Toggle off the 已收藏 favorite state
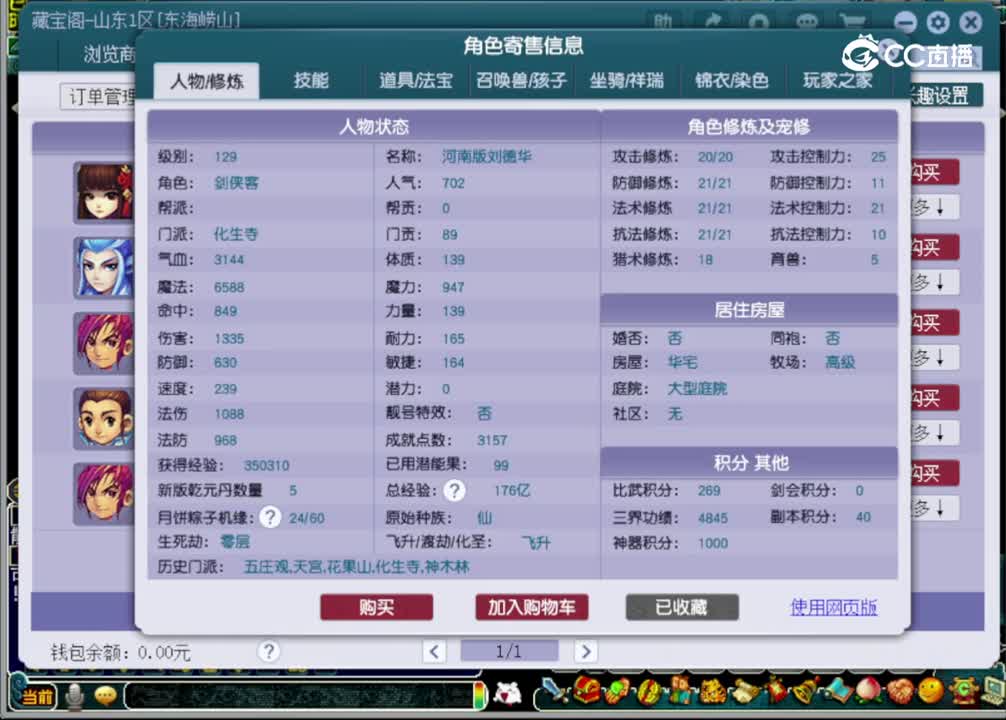The image size is (1006, 720). [x=681, y=607]
